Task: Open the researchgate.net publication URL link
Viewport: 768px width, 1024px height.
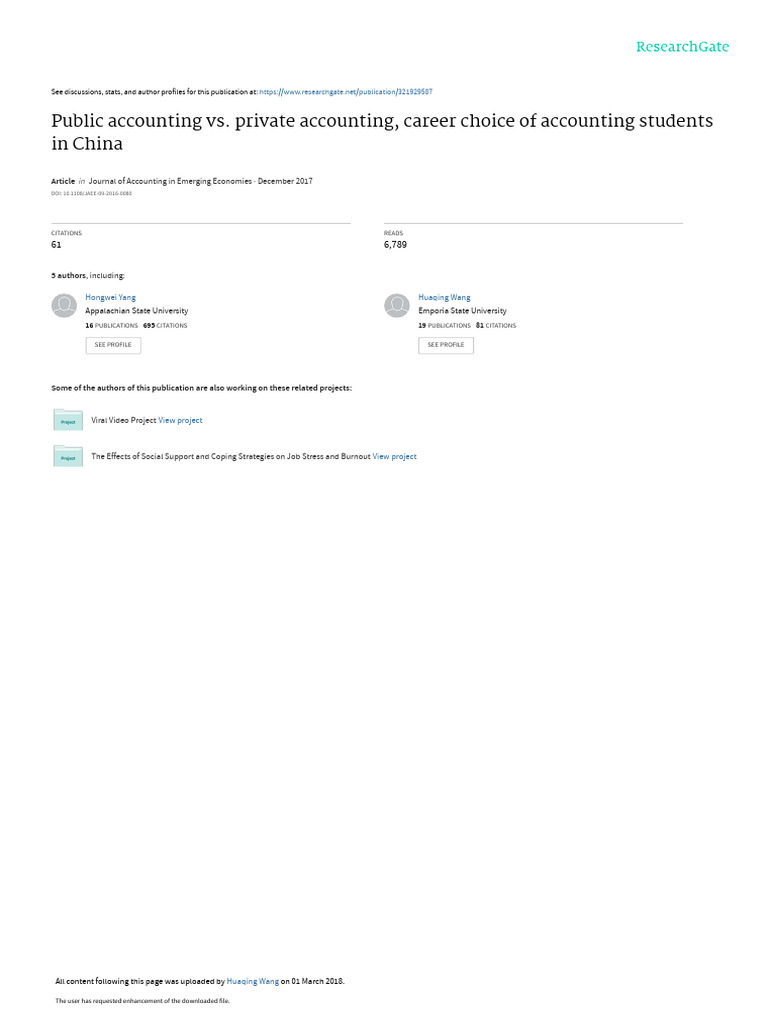Action: click(x=345, y=92)
